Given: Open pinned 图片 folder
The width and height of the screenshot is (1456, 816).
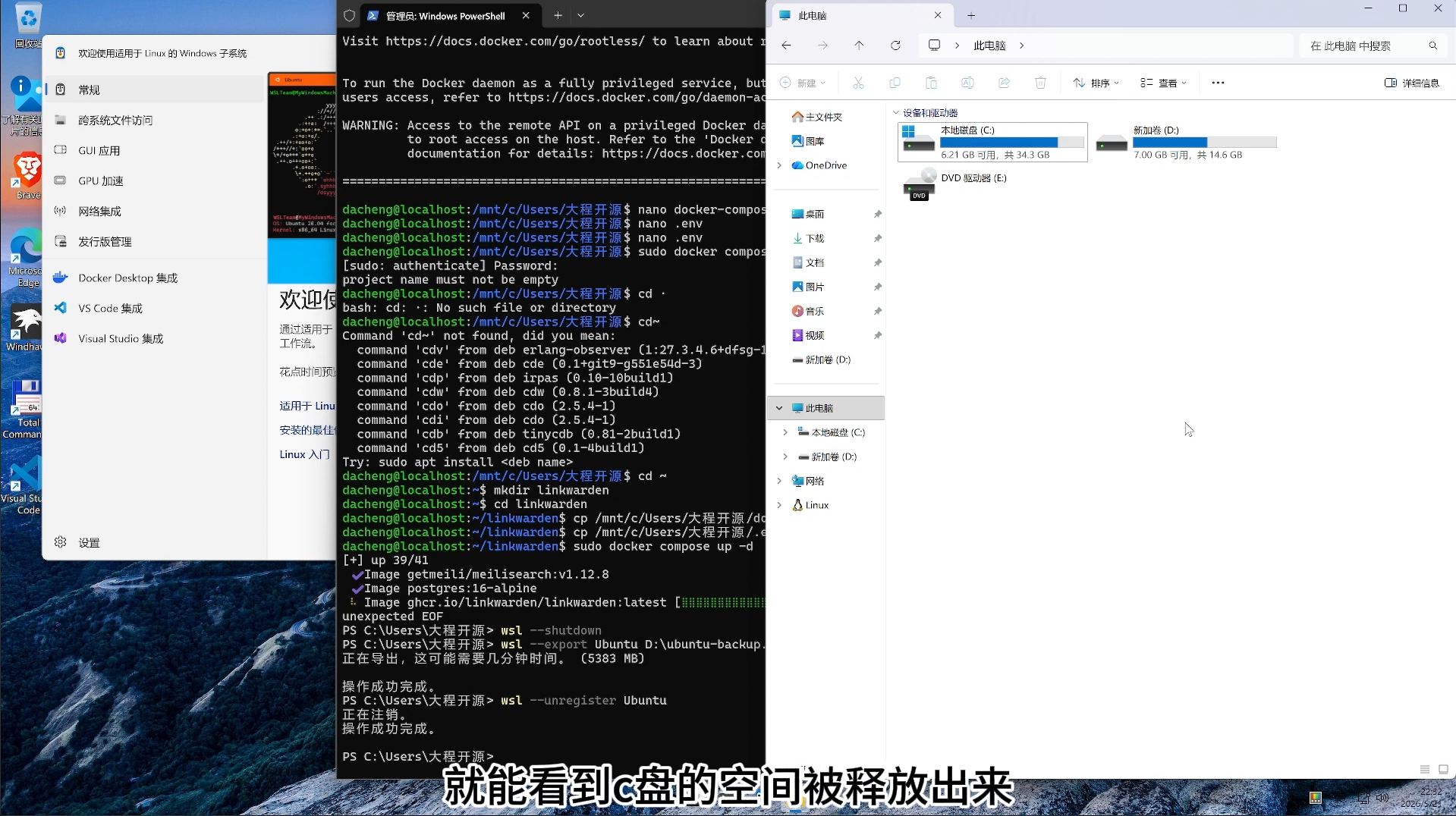Looking at the screenshot, I should point(807,287).
